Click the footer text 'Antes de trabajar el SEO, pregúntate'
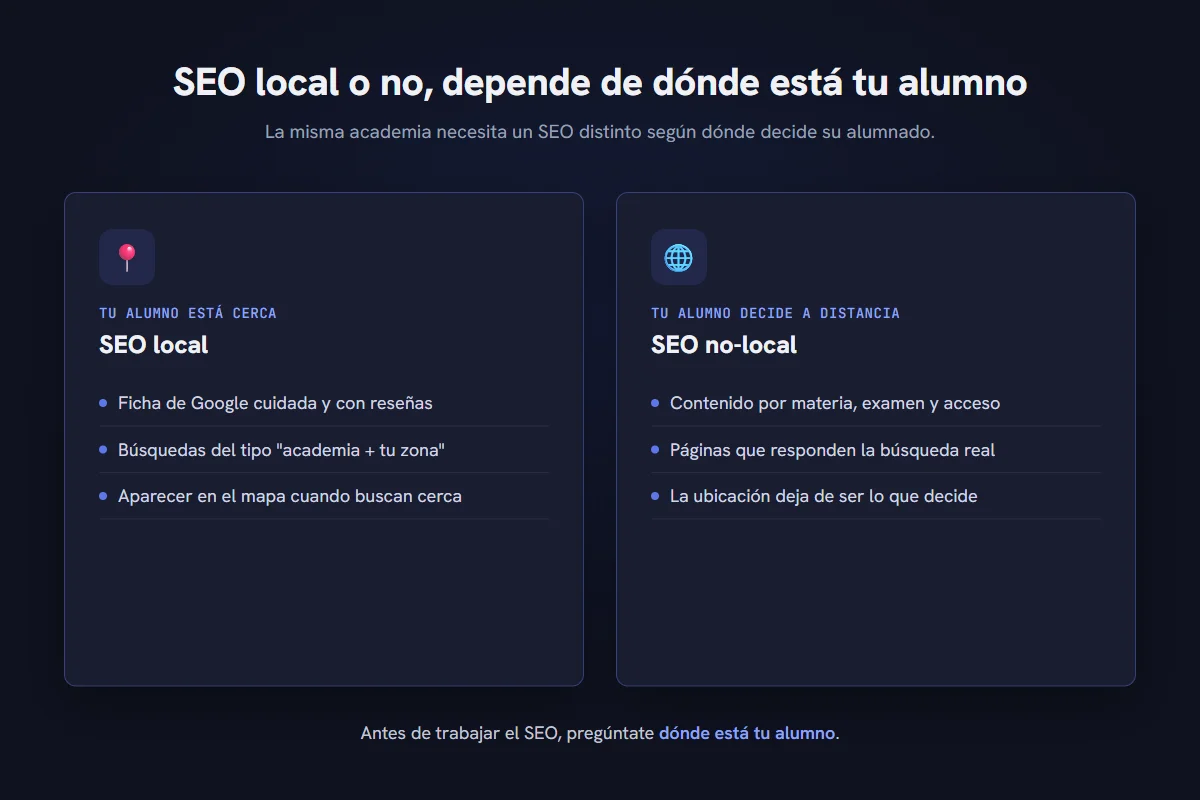This screenshot has width=1200, height=800. point(507,733)
